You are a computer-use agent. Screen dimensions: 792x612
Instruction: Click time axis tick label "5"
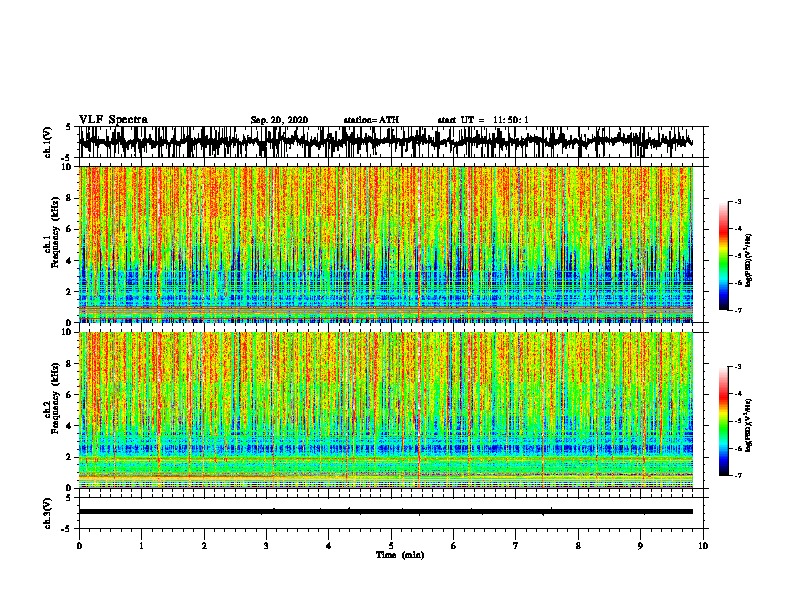click(391, 546)
